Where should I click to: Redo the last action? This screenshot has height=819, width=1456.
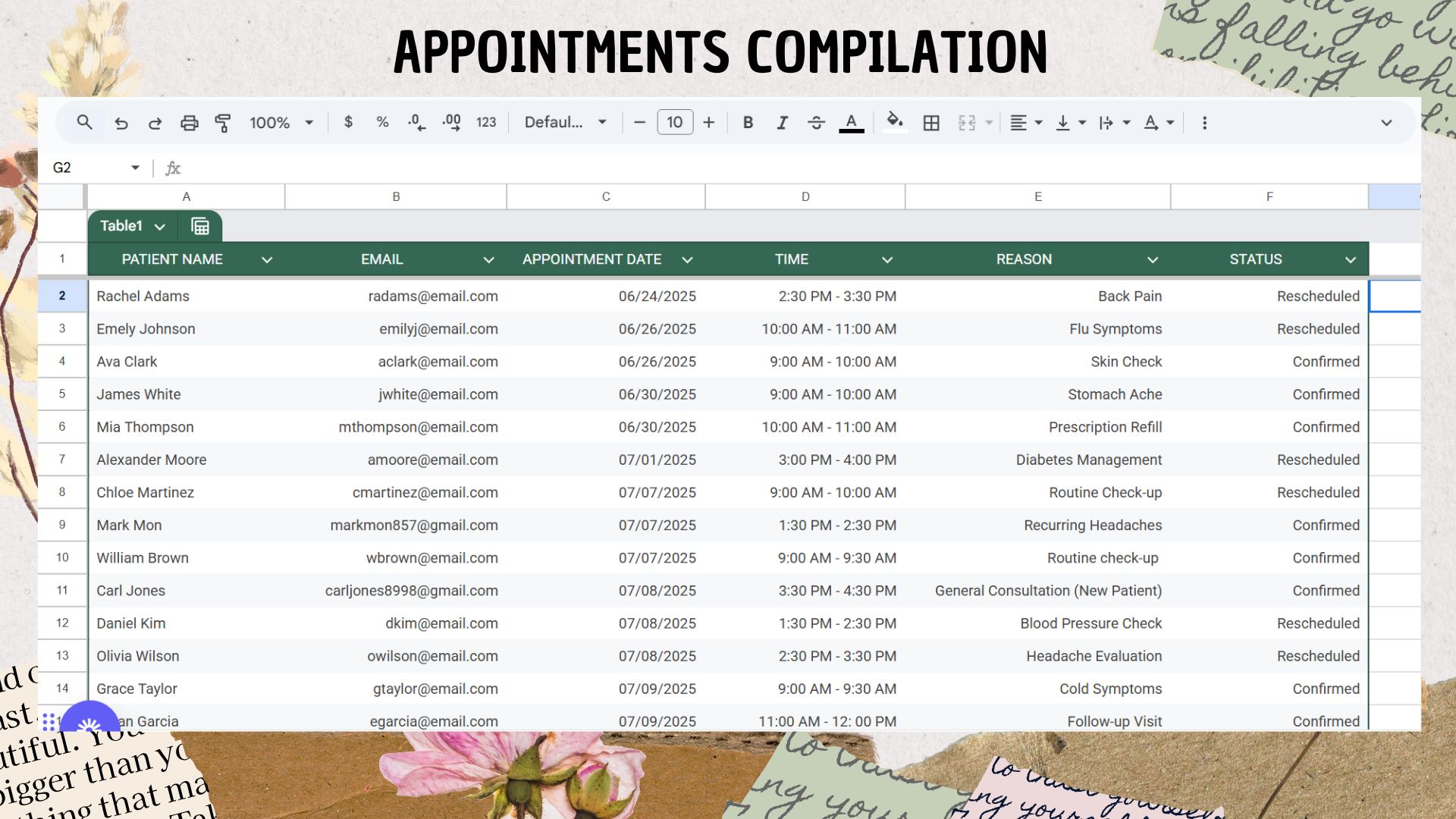tap(155, 123)
